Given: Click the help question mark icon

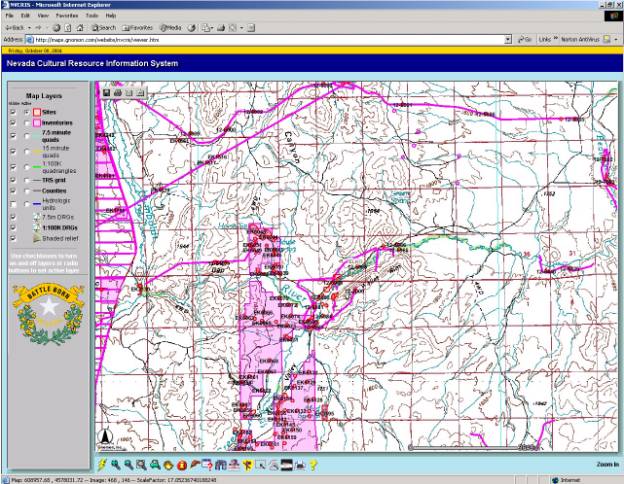Looking at the screenshot, I should (313, 465).
